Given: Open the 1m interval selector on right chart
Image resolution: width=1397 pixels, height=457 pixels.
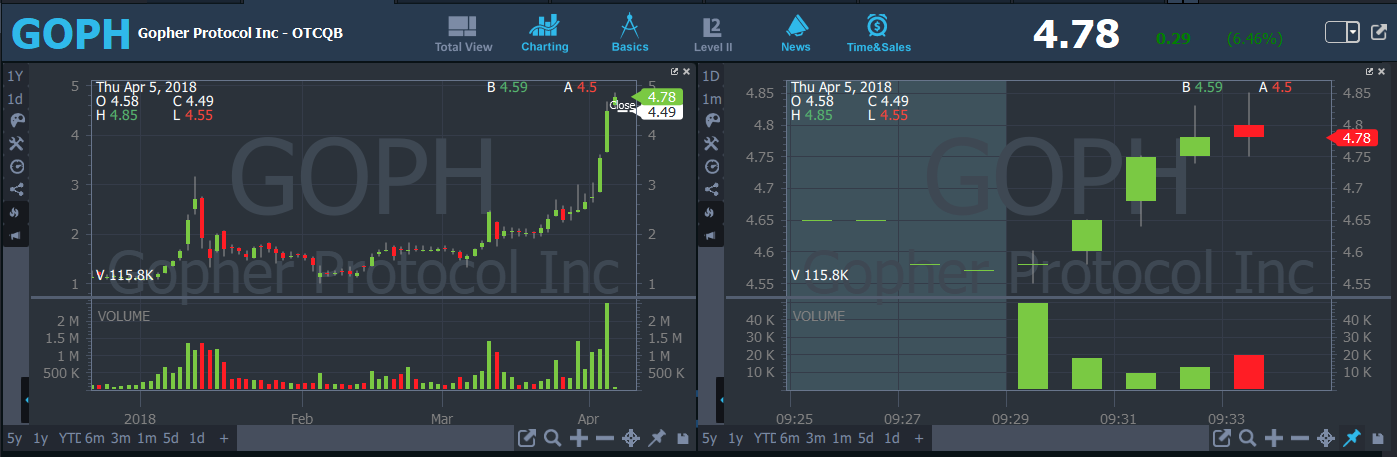Looking at the screenshot, I should 711,99.
